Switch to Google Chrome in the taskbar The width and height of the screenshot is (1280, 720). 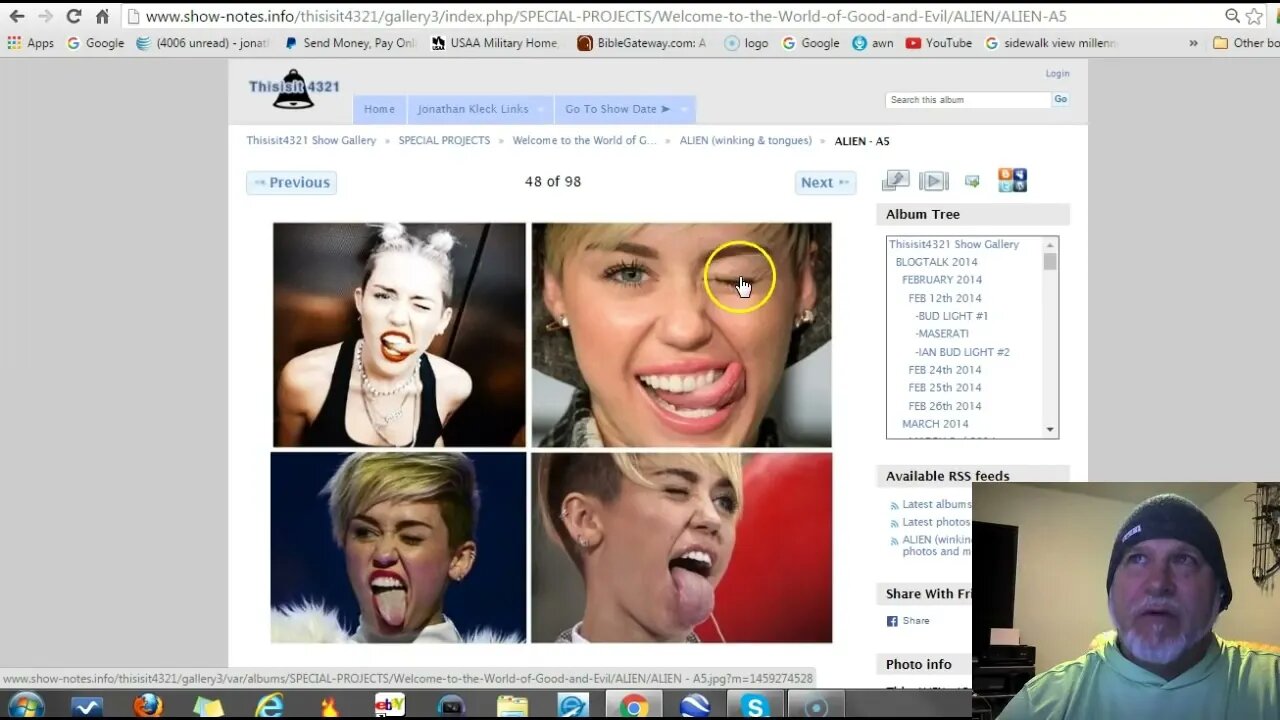tap(632, 706)
